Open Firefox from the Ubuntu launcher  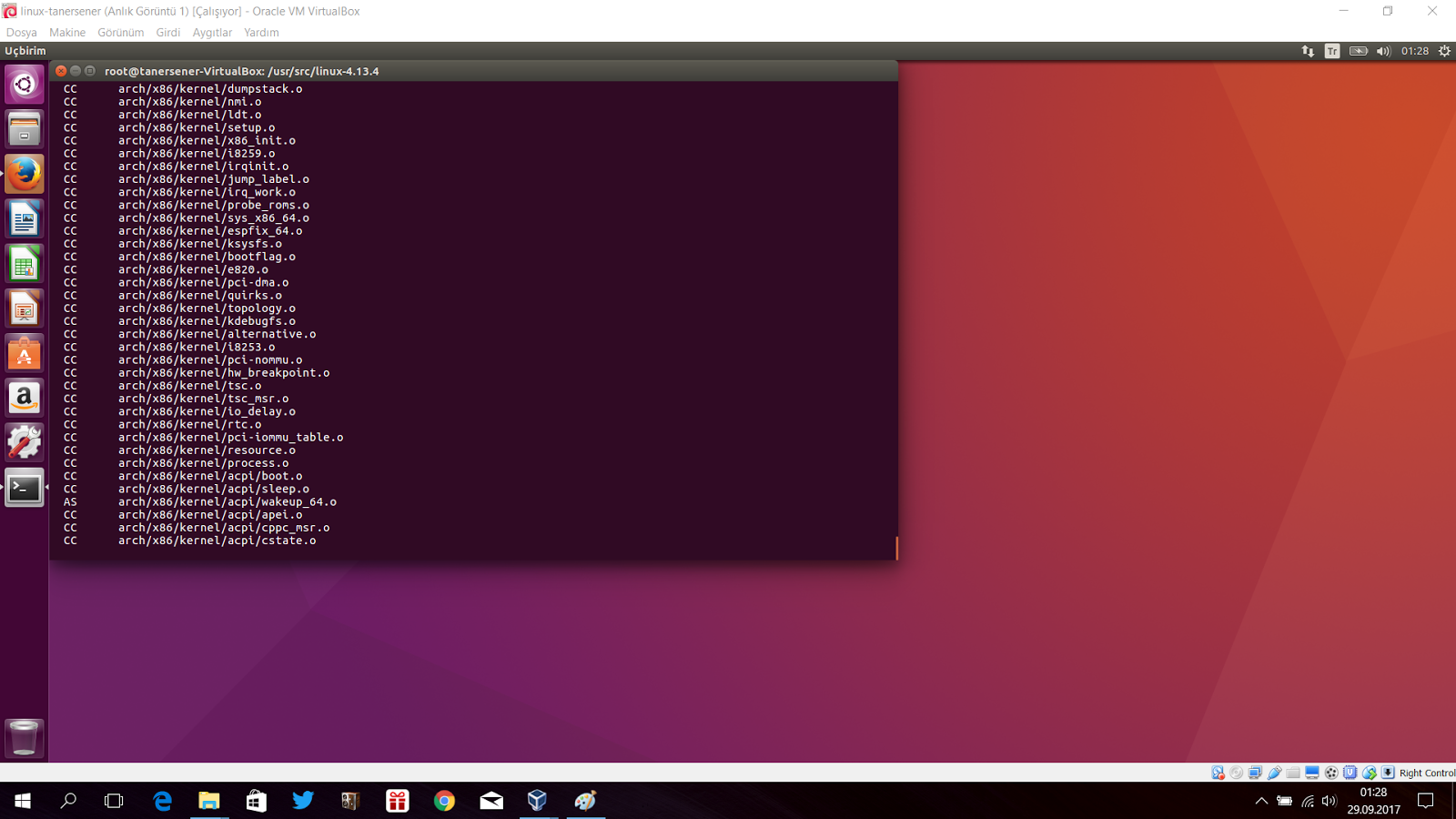[x=24, y=174]
